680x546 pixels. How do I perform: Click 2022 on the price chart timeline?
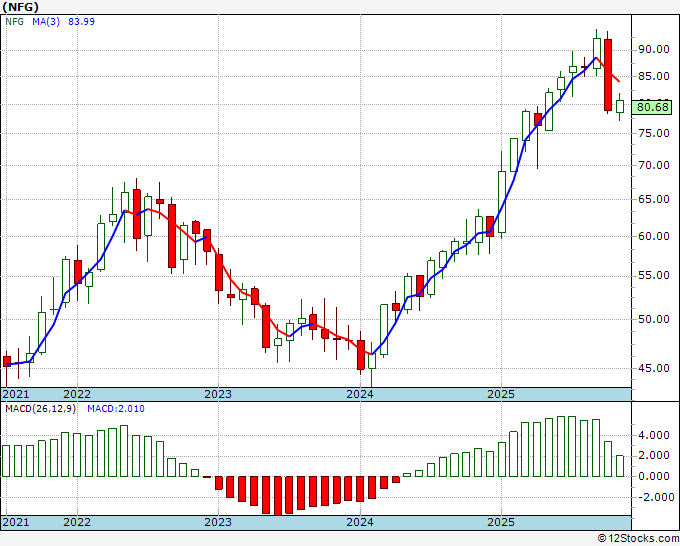(77, 394)
